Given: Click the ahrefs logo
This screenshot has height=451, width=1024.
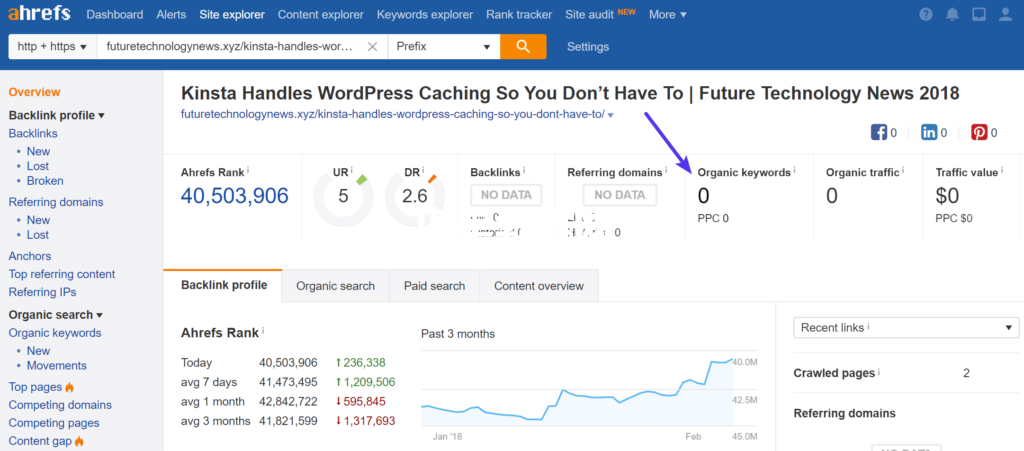Looking at the screenshot, I should (39, 14).
